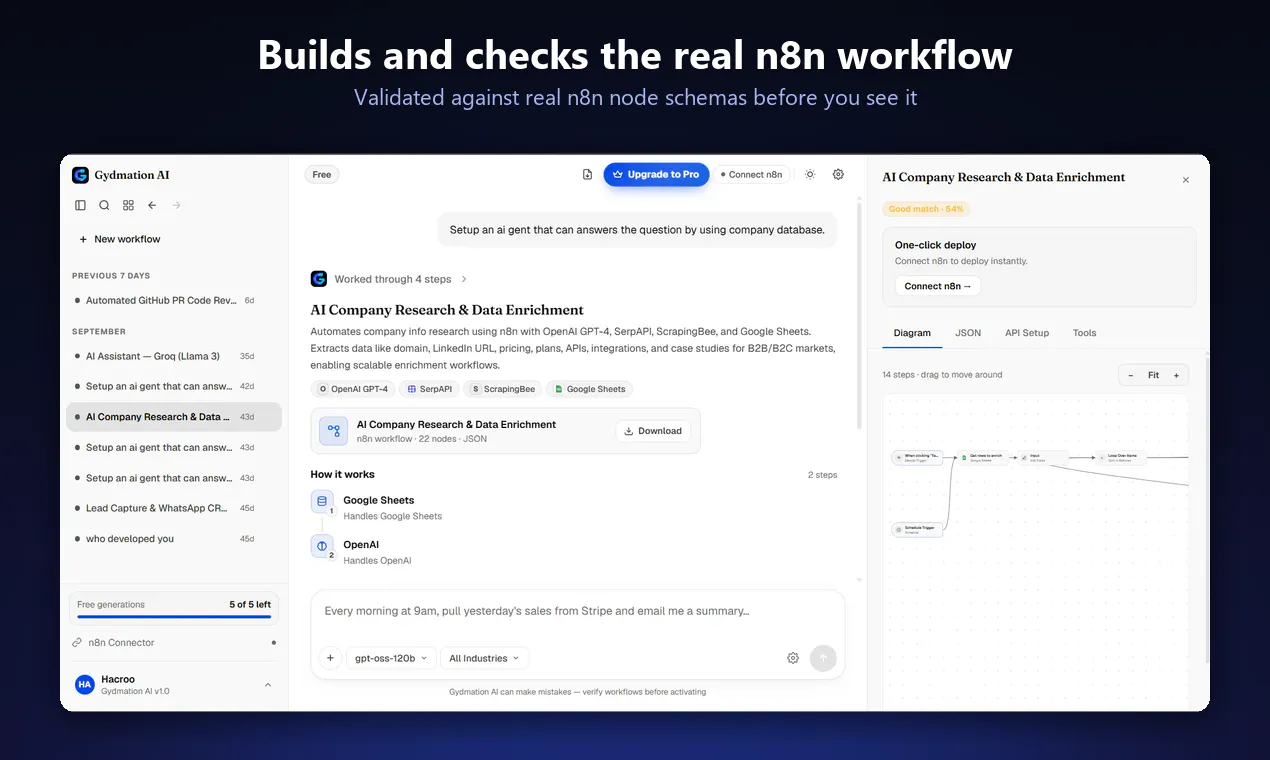Open the All Industries dropdown
Viewport: 1270px width, 760px height.
pos(484,658)
